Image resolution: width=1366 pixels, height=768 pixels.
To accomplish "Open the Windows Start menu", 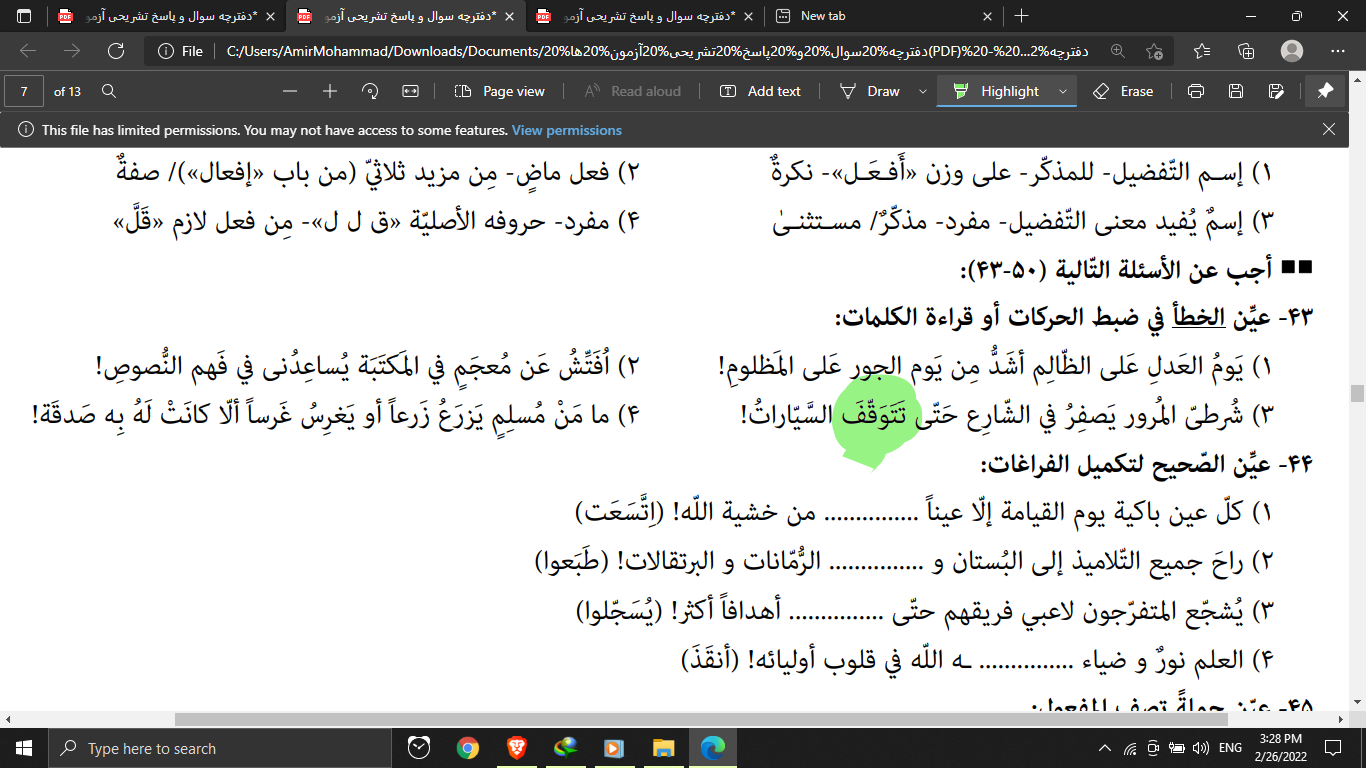I will (24, 748).
